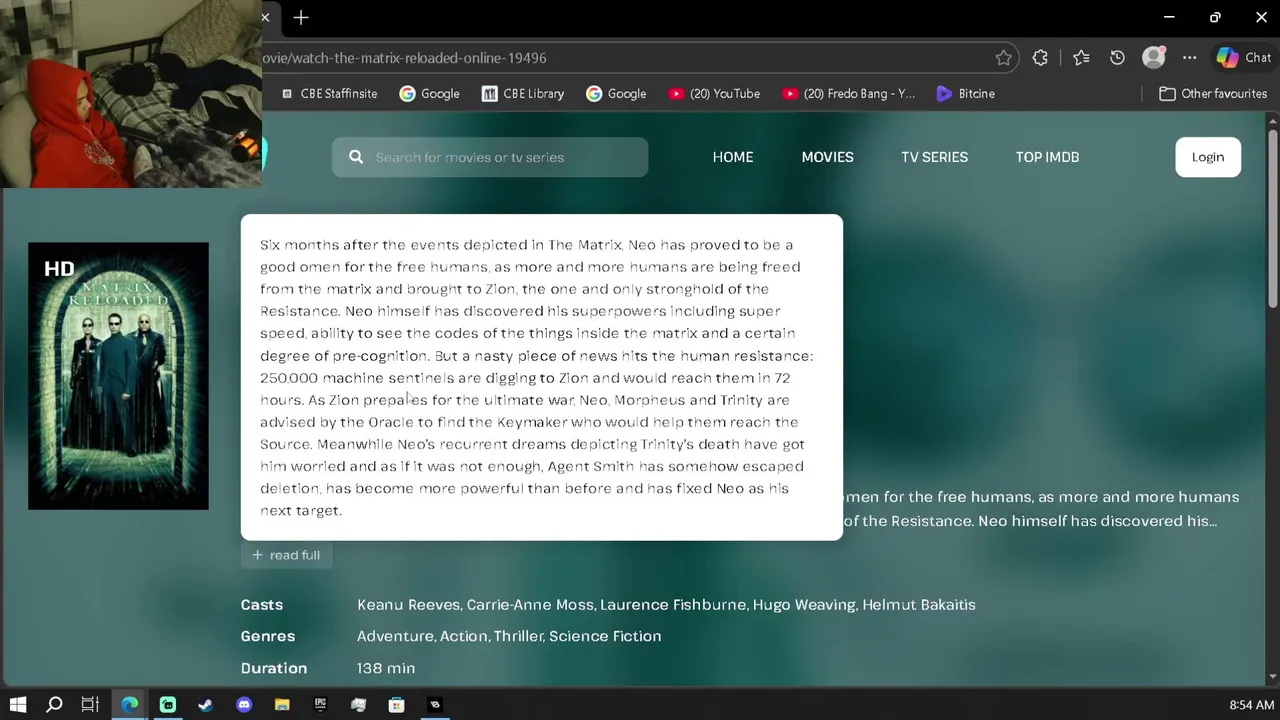Focus the movies or tv series search field
This screenshot has width=1280, height=720.
tap(490, 157)
